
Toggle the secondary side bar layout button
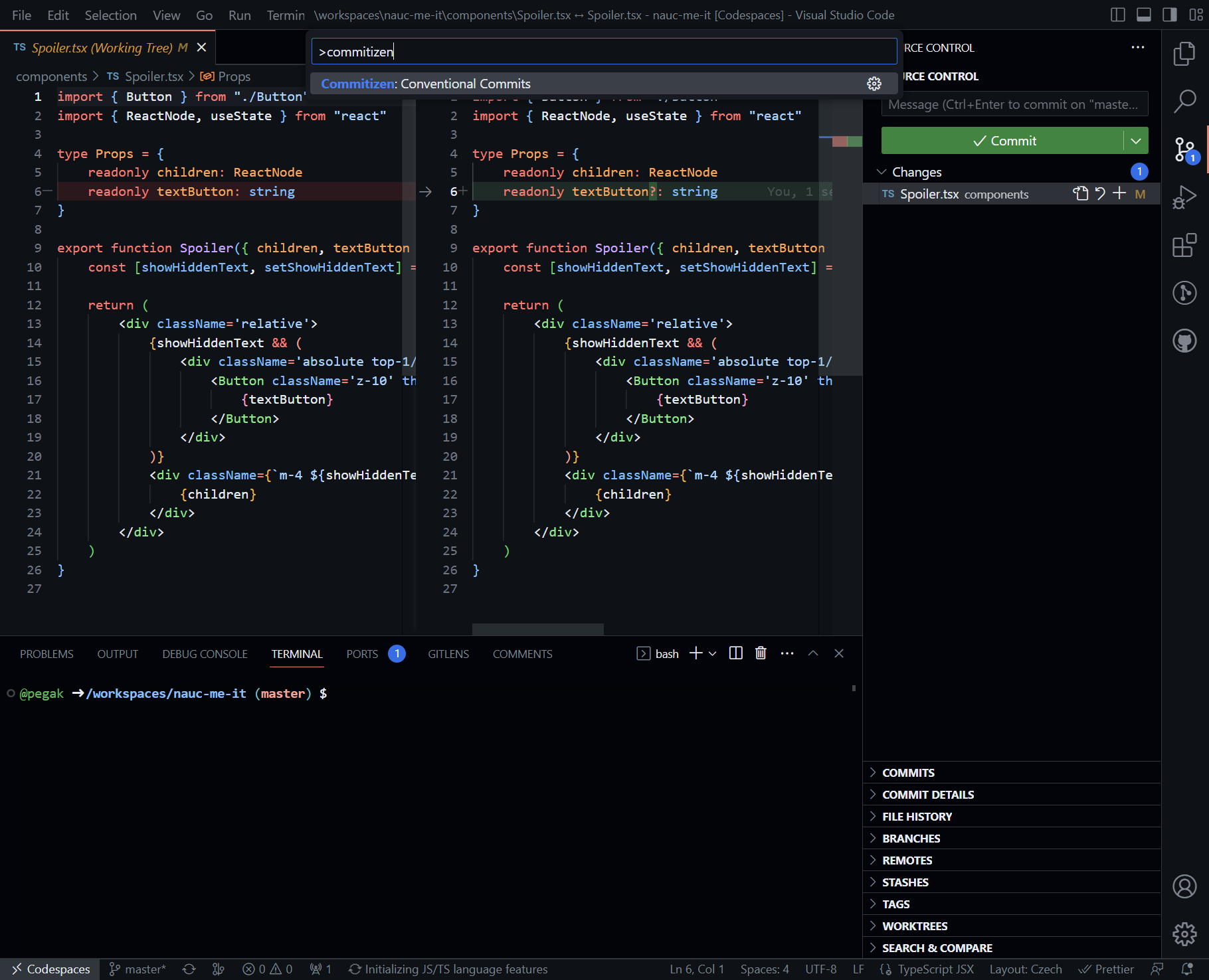(1170, 15)
